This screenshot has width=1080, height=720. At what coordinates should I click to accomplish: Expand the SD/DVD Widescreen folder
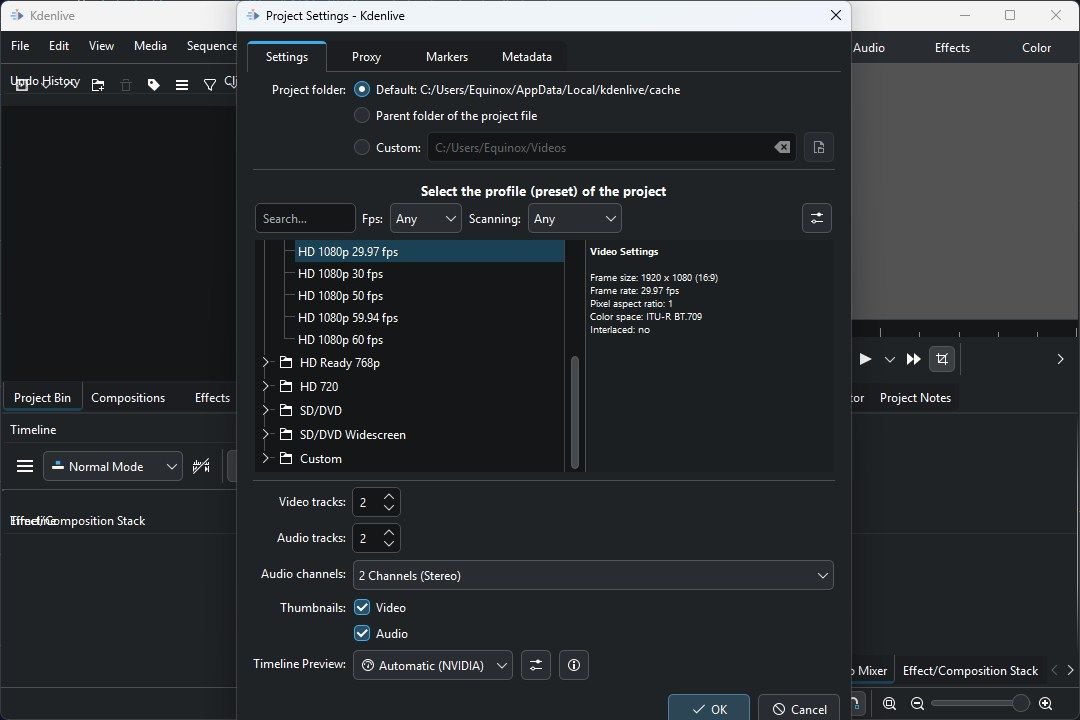point(265,435)
